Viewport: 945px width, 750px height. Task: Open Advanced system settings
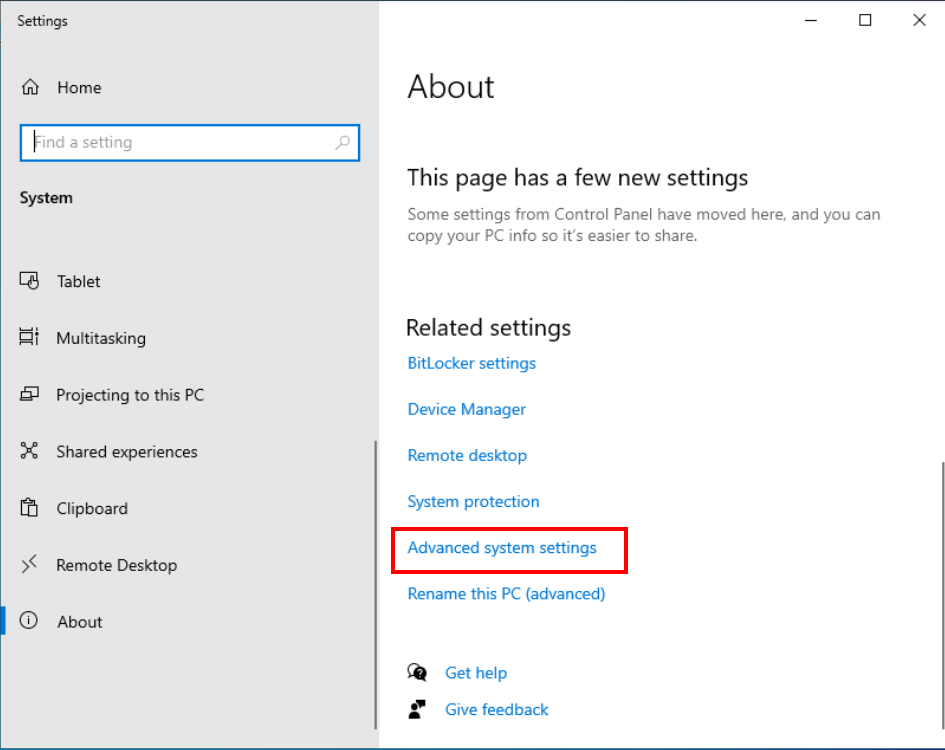pyautogui.click(x=502, y=548)
